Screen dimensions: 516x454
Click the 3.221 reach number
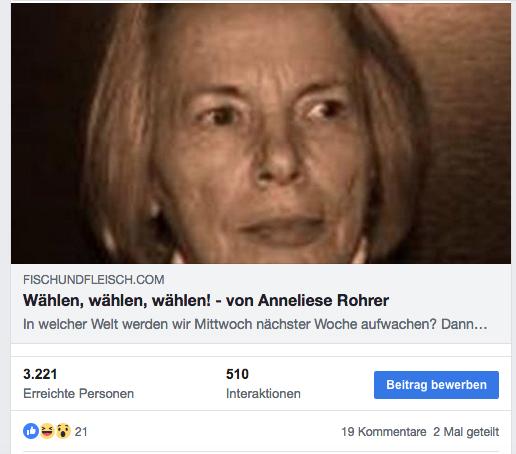(x=40, y=374)
